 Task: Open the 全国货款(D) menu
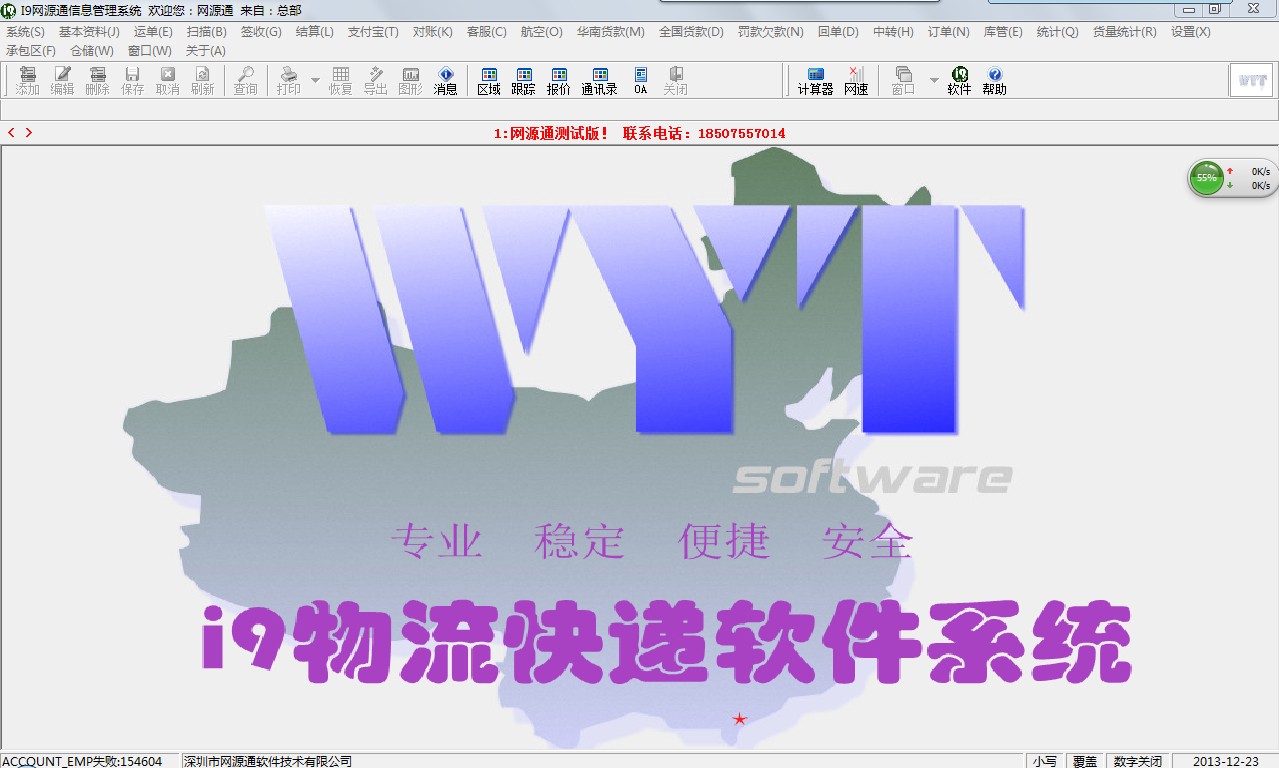point(691,32)
